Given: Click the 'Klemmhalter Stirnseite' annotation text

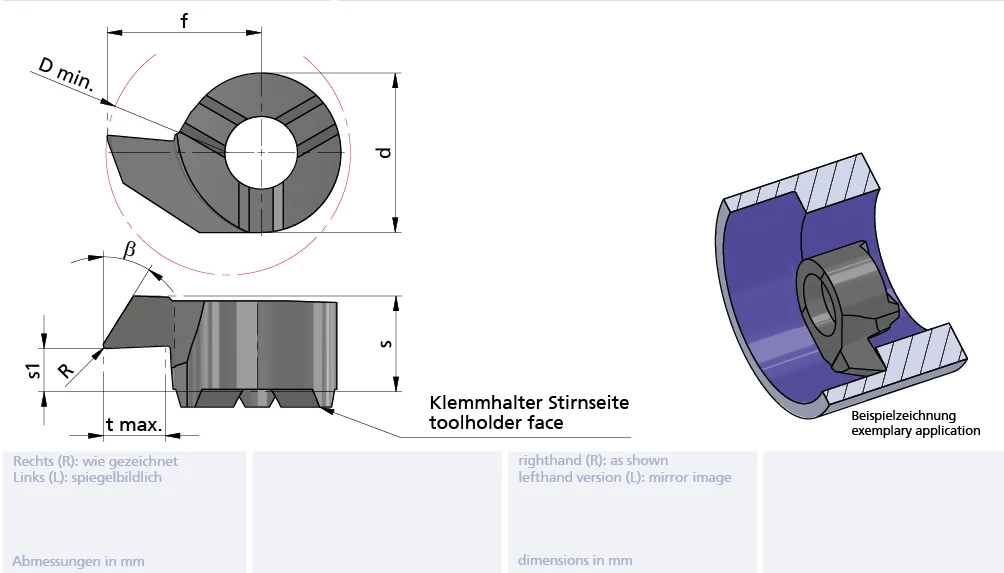Looking at the screenshot, I should [x=529, y=402].
